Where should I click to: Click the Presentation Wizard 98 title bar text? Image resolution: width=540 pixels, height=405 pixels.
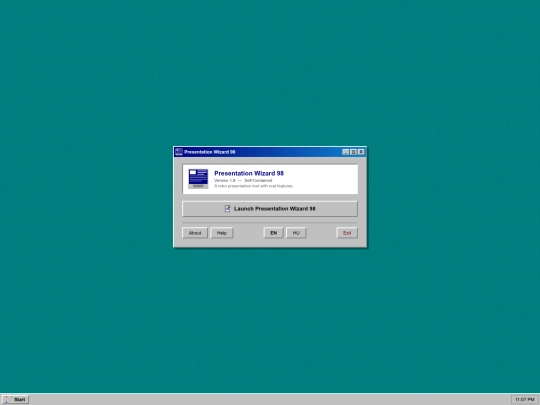pyautogui.click(x=210, y=152)
